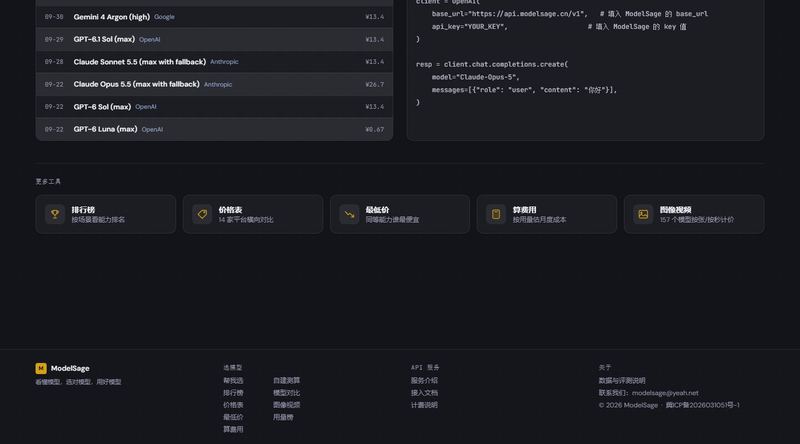Image resolution: width=800 pixels, height=444 pixels.
Task: Click OpenAI label beside GPT-6 Luna (max)
Action: (152, 130)
